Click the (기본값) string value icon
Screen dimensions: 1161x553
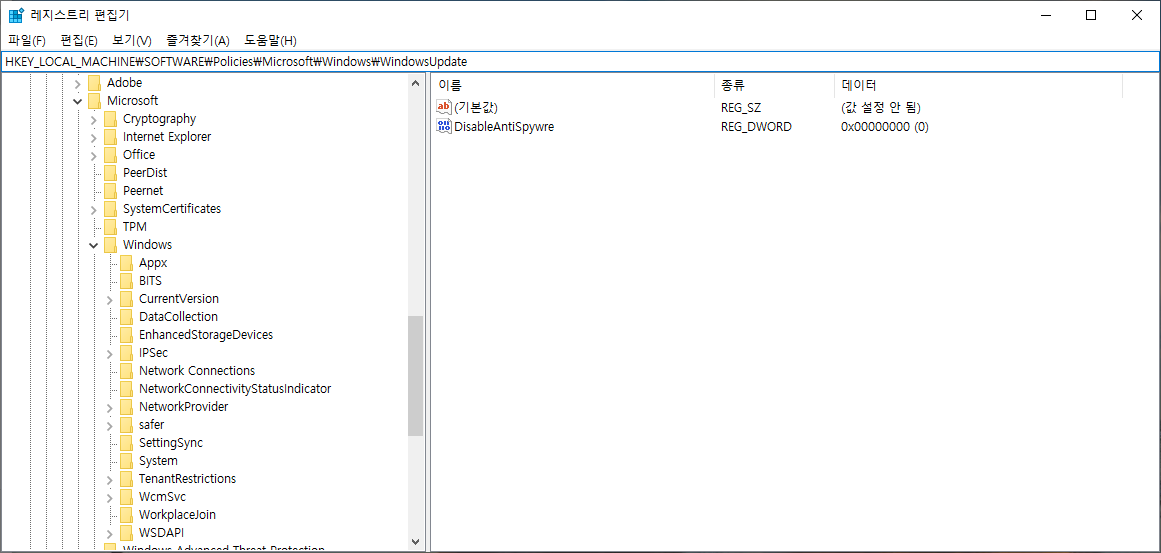coord(444,107)
